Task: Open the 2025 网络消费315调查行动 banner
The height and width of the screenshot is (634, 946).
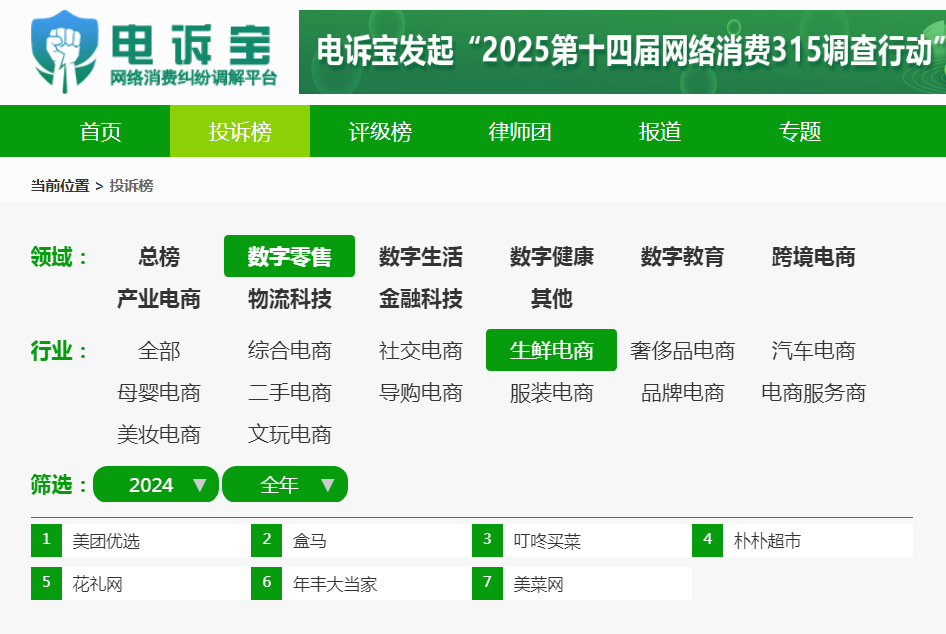Action: pyautogui.click(x=621, y=52)
